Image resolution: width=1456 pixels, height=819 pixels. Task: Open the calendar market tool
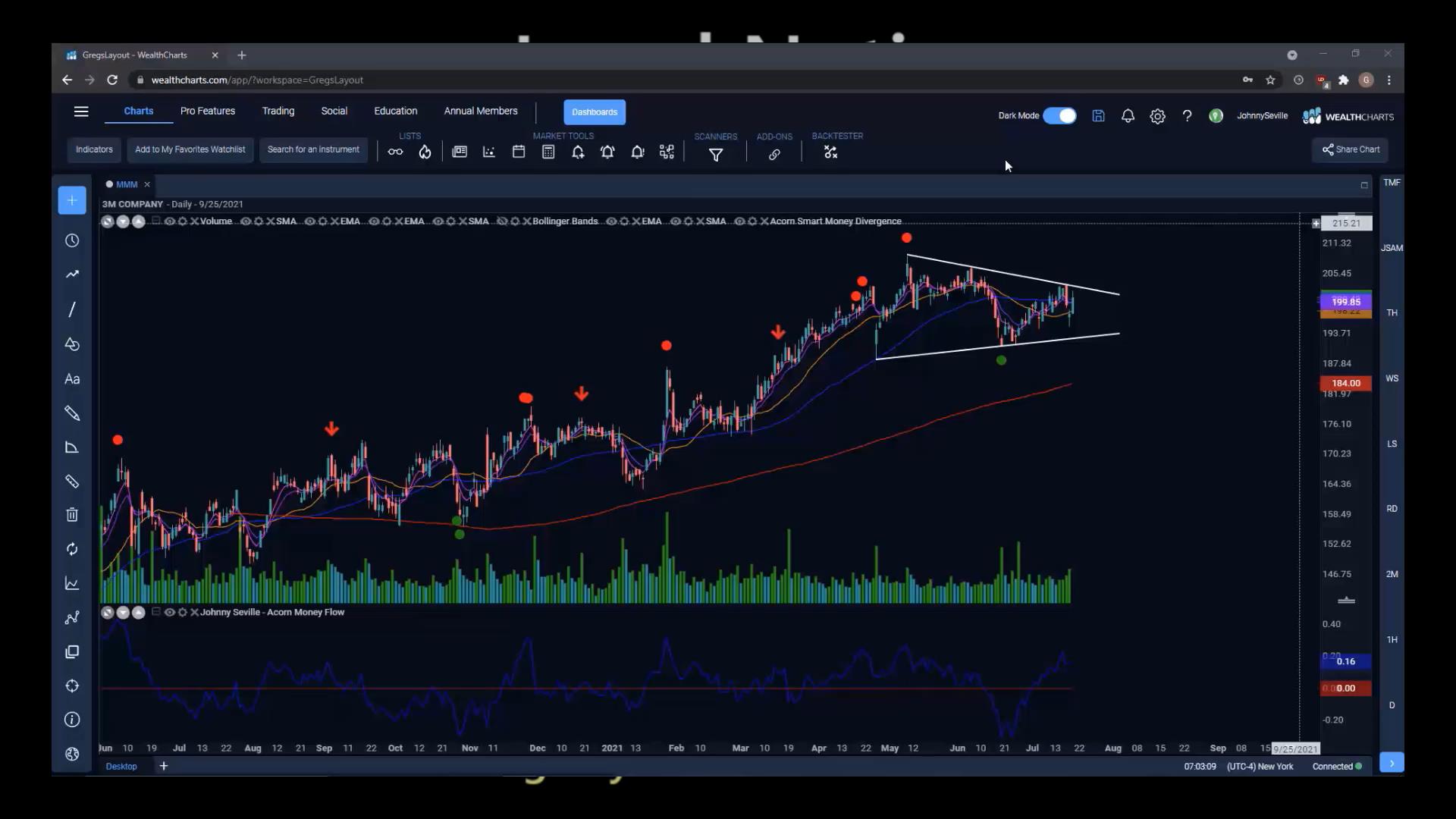coord(519,152)
